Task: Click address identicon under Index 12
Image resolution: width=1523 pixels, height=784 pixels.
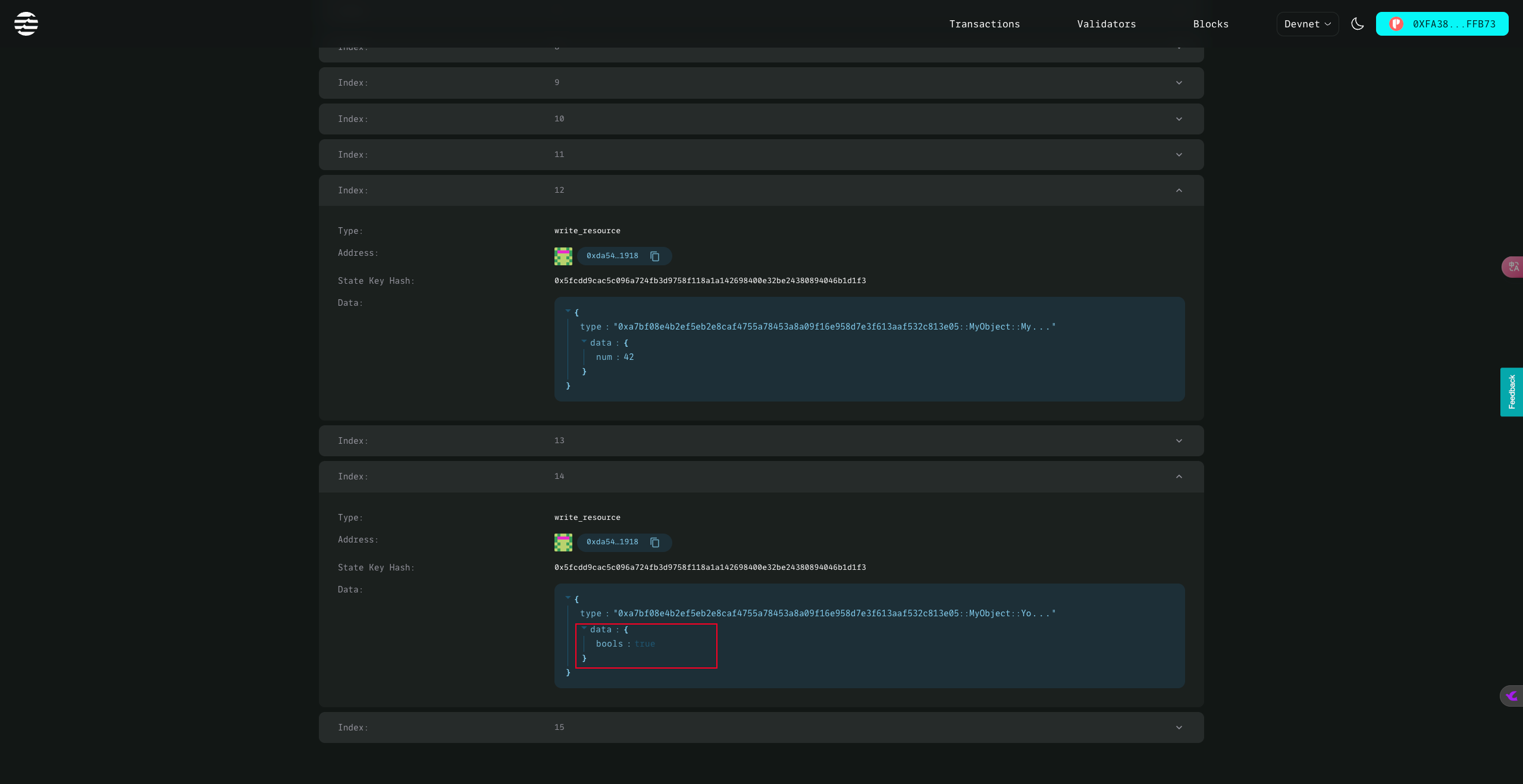Action: [x=563, y=256]
